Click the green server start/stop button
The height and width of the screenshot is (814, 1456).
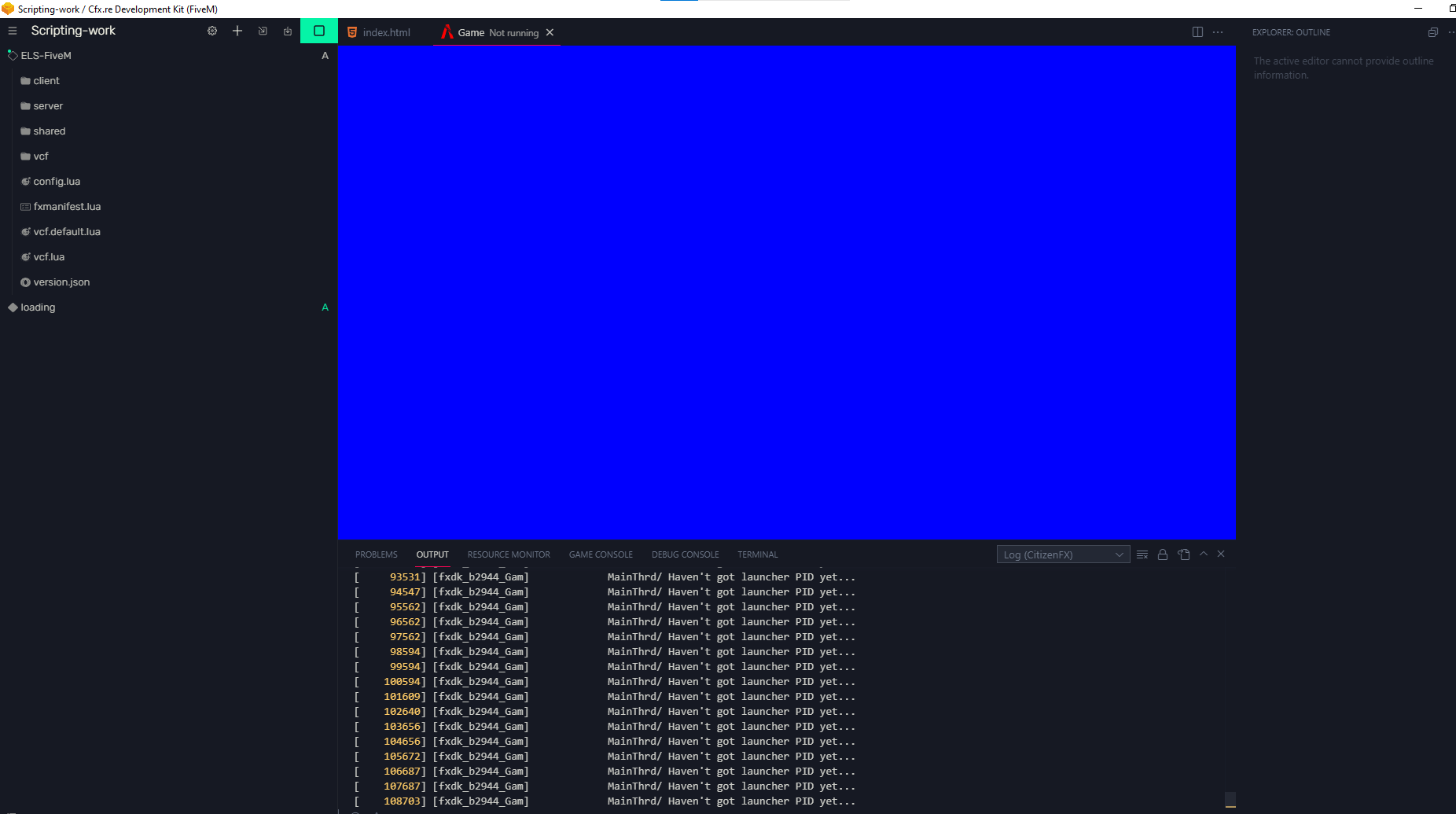(x=319, y=31)
